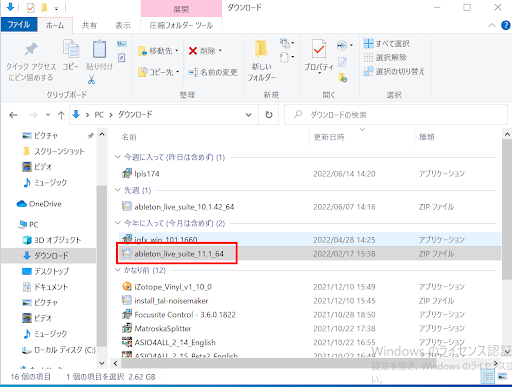Switch to the Home (ホーム) tab
The image size is (512, 387).
[x=55, y=25]
